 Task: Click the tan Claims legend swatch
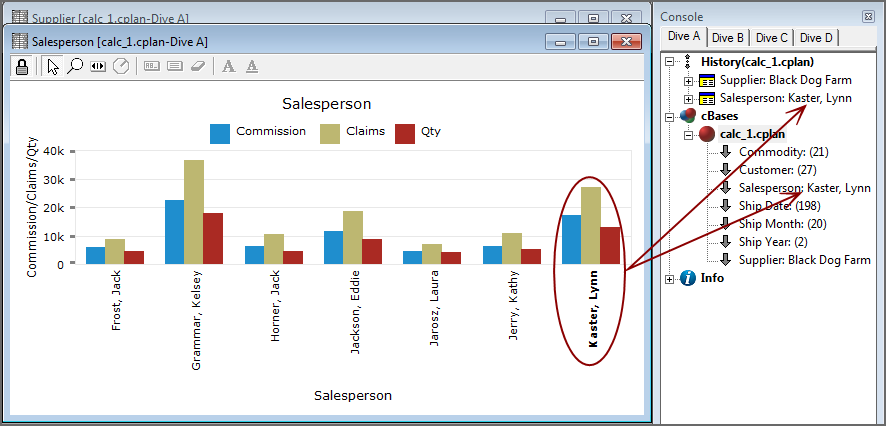click(x=330, y=133)
